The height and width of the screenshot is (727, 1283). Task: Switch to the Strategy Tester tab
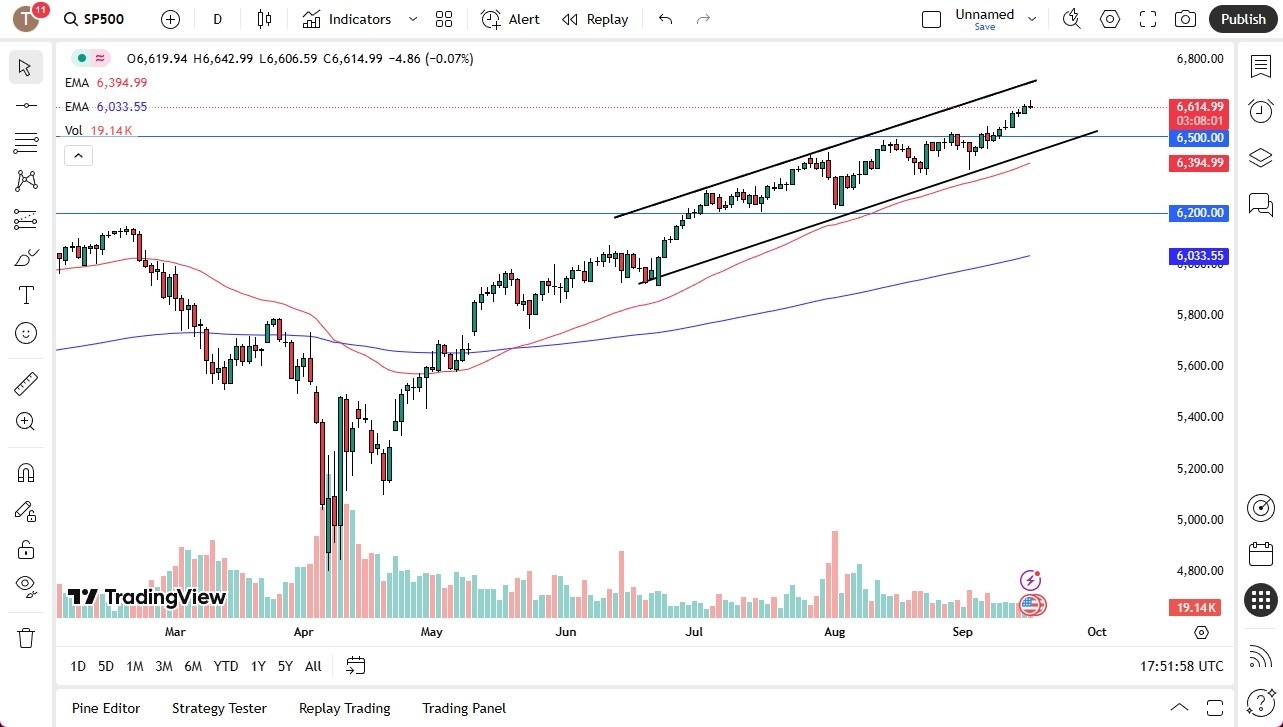coord(219,708)
